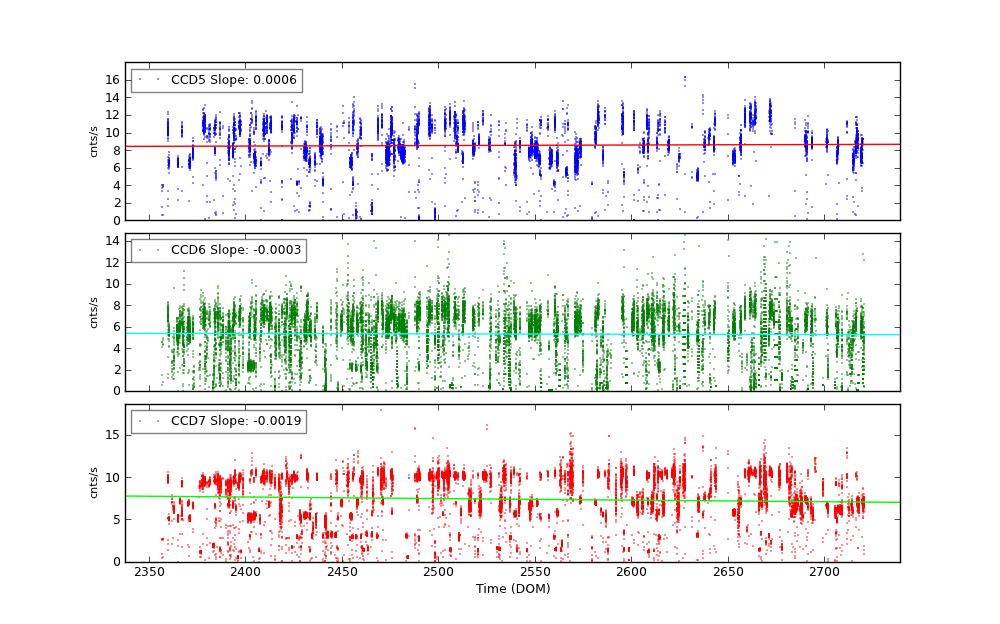The width and height of the screenshot is (1000, 624).
Task: Select the cnts/s label of the top plot
Action: pos(94,141)
